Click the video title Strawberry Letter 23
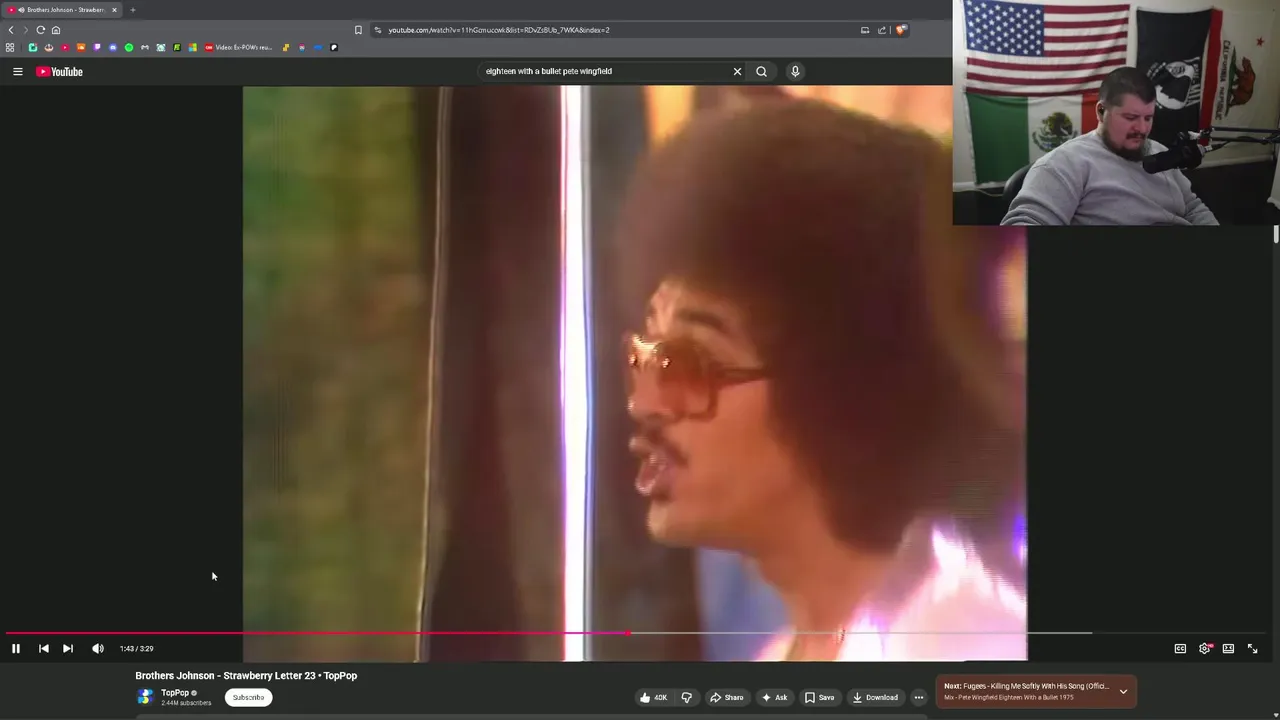1280x720 pixels. click(246, 676)
